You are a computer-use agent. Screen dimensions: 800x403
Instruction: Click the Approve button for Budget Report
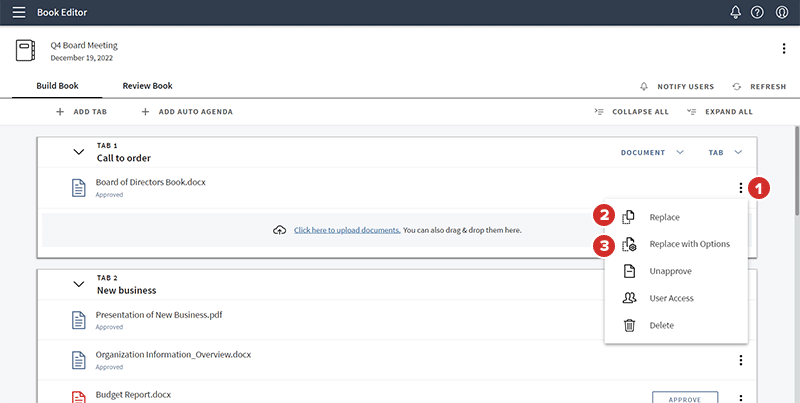pos(685,397)
